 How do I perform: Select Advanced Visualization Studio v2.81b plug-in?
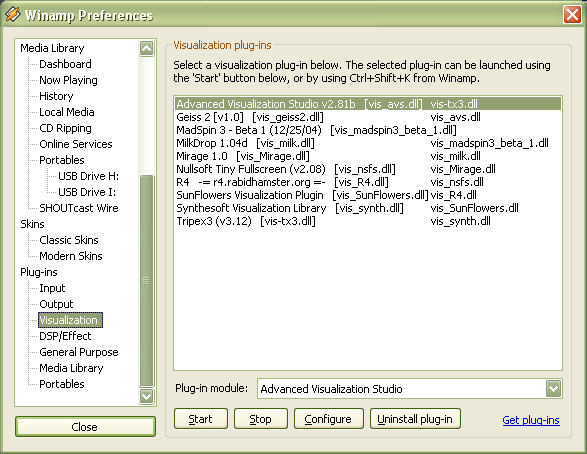[x=368, y=104]
